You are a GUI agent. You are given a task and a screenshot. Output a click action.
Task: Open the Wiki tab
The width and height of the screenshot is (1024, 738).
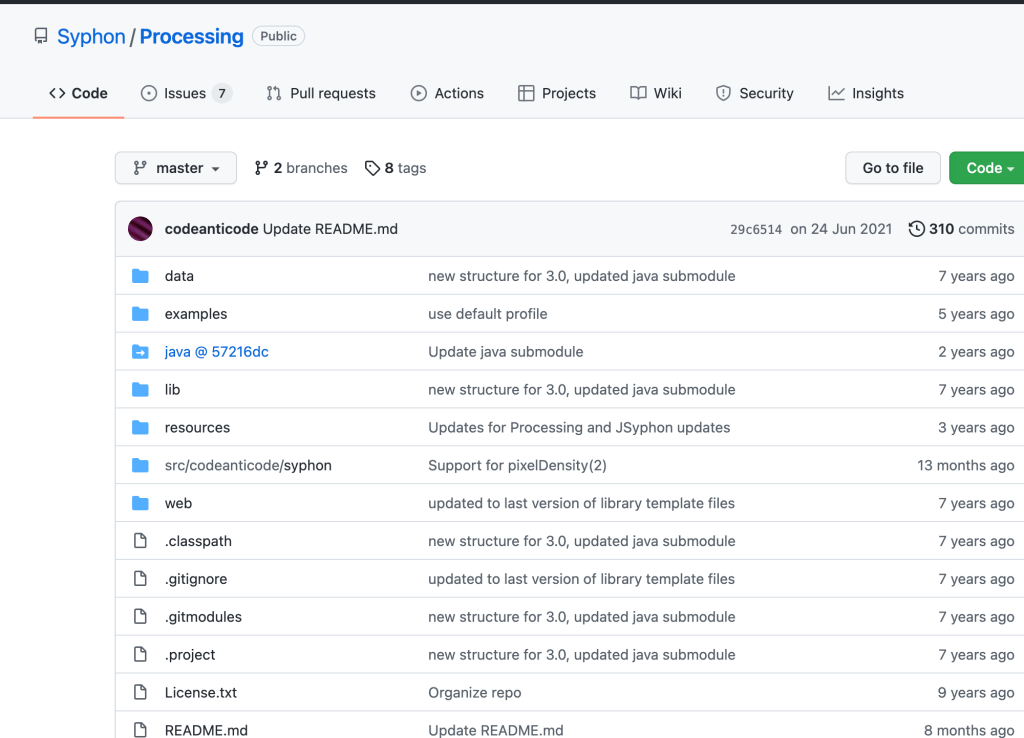[x=656, y=93]
